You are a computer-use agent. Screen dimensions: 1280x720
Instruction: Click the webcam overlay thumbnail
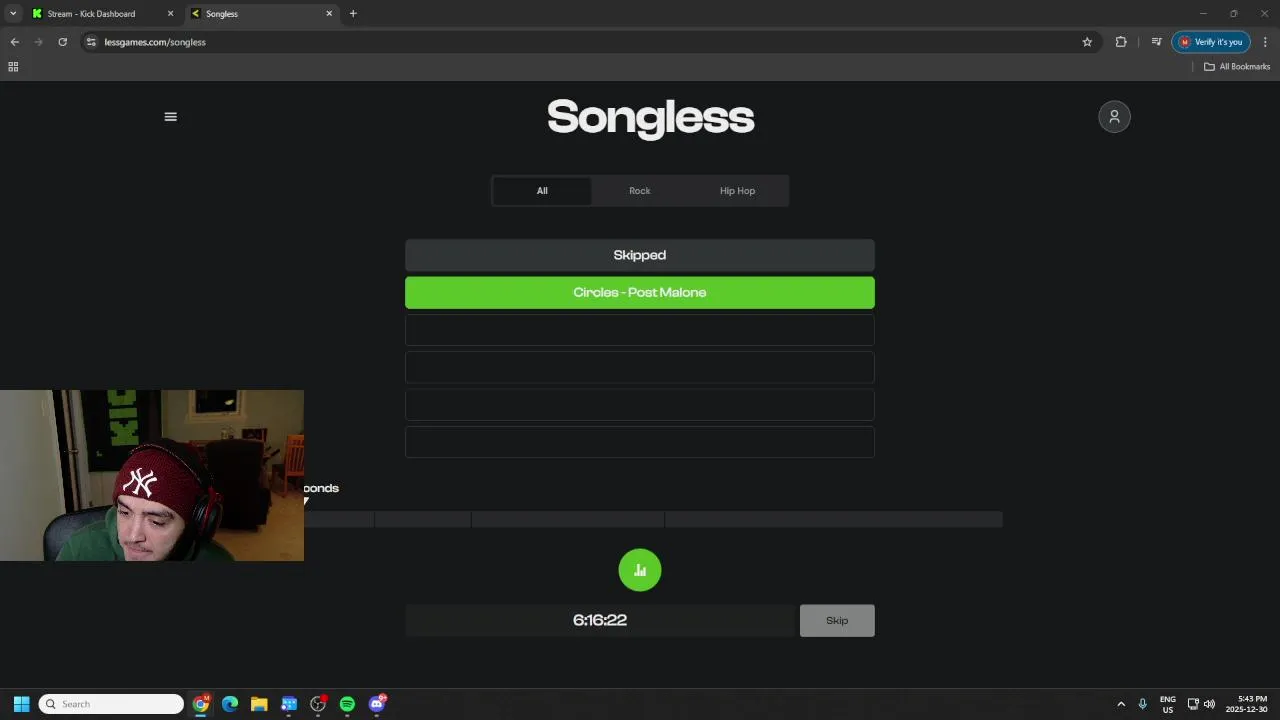click(152, 475)
